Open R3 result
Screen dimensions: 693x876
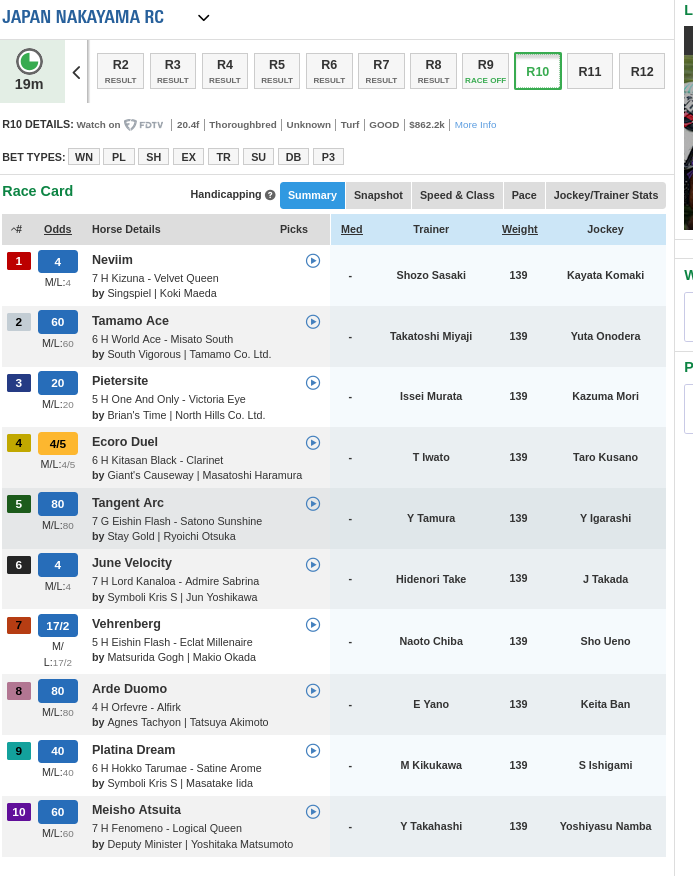point(173,71)
